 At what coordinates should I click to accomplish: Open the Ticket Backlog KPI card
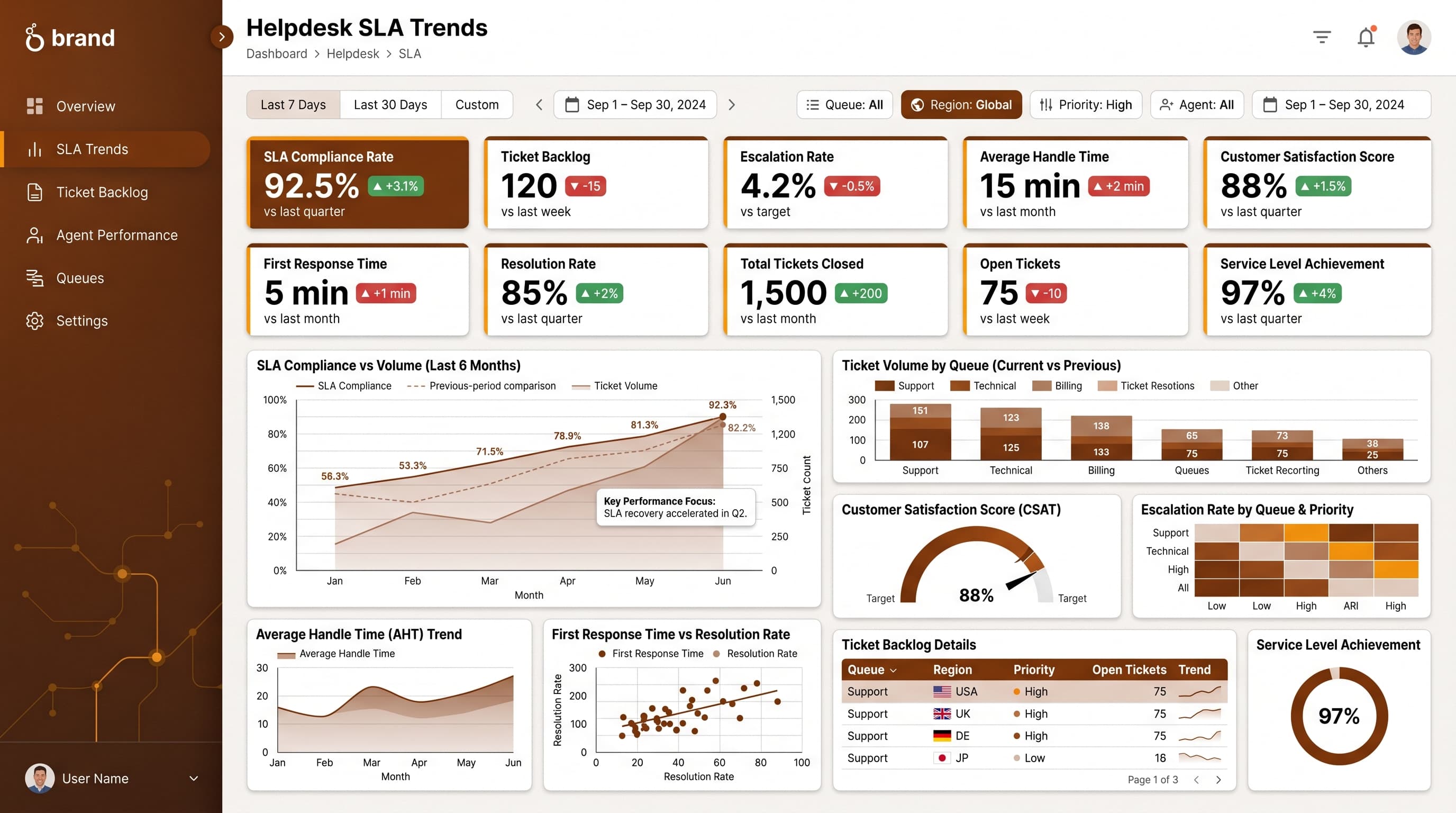point(596,183)
